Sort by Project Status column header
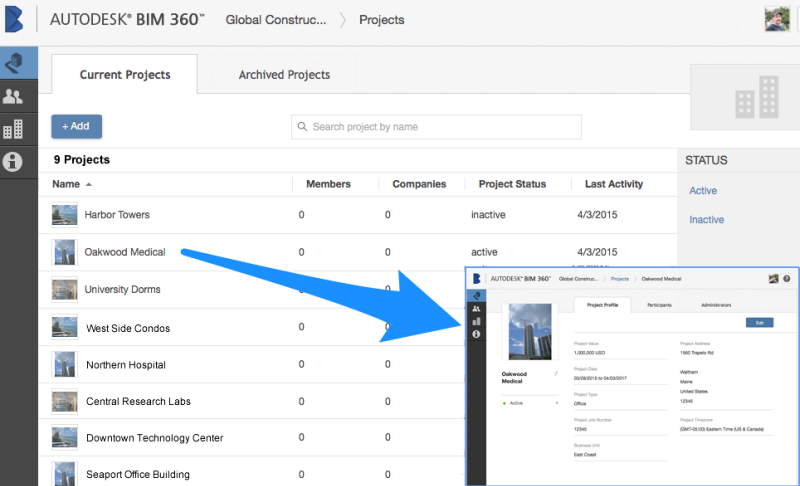Viewport: 800px width, 486px height. tap(512, 184)
